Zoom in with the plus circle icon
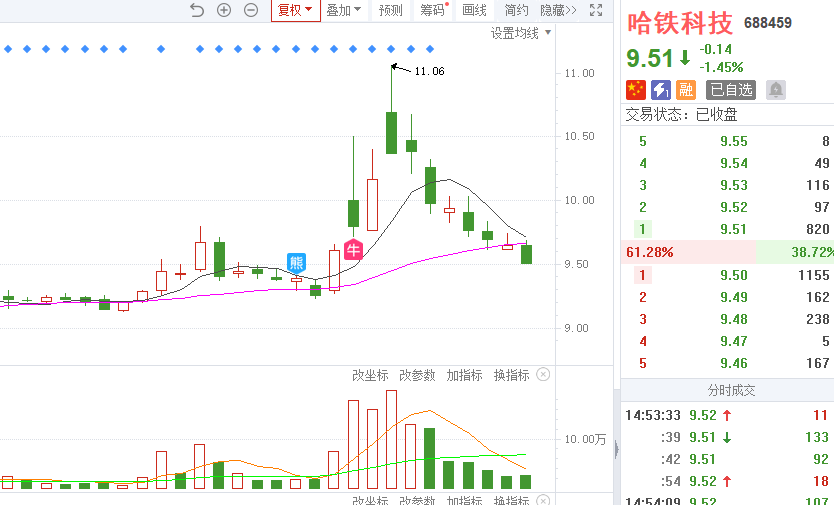Image resolution: width=834 pixels, height=505 pixels. (x=224, y=10)
